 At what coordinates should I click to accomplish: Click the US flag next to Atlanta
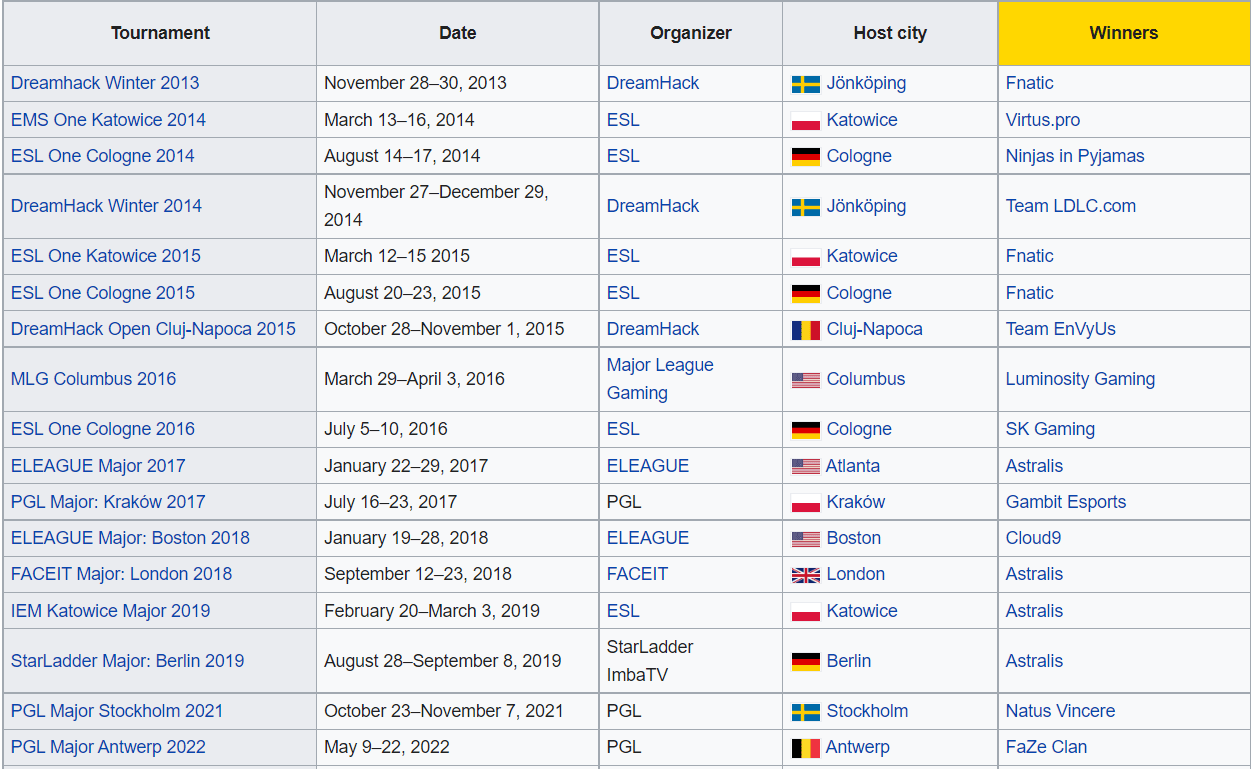(x=806, y=467)
